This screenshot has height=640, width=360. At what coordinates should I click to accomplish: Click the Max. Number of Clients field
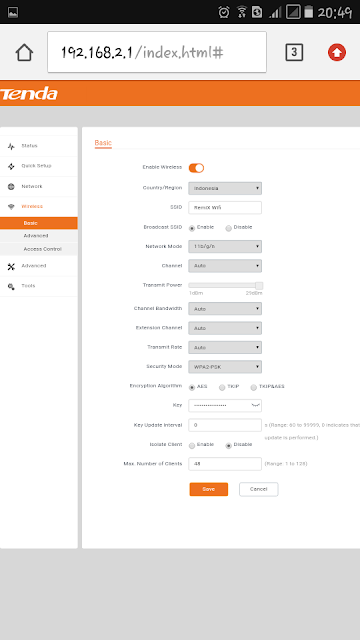point(225,464)
